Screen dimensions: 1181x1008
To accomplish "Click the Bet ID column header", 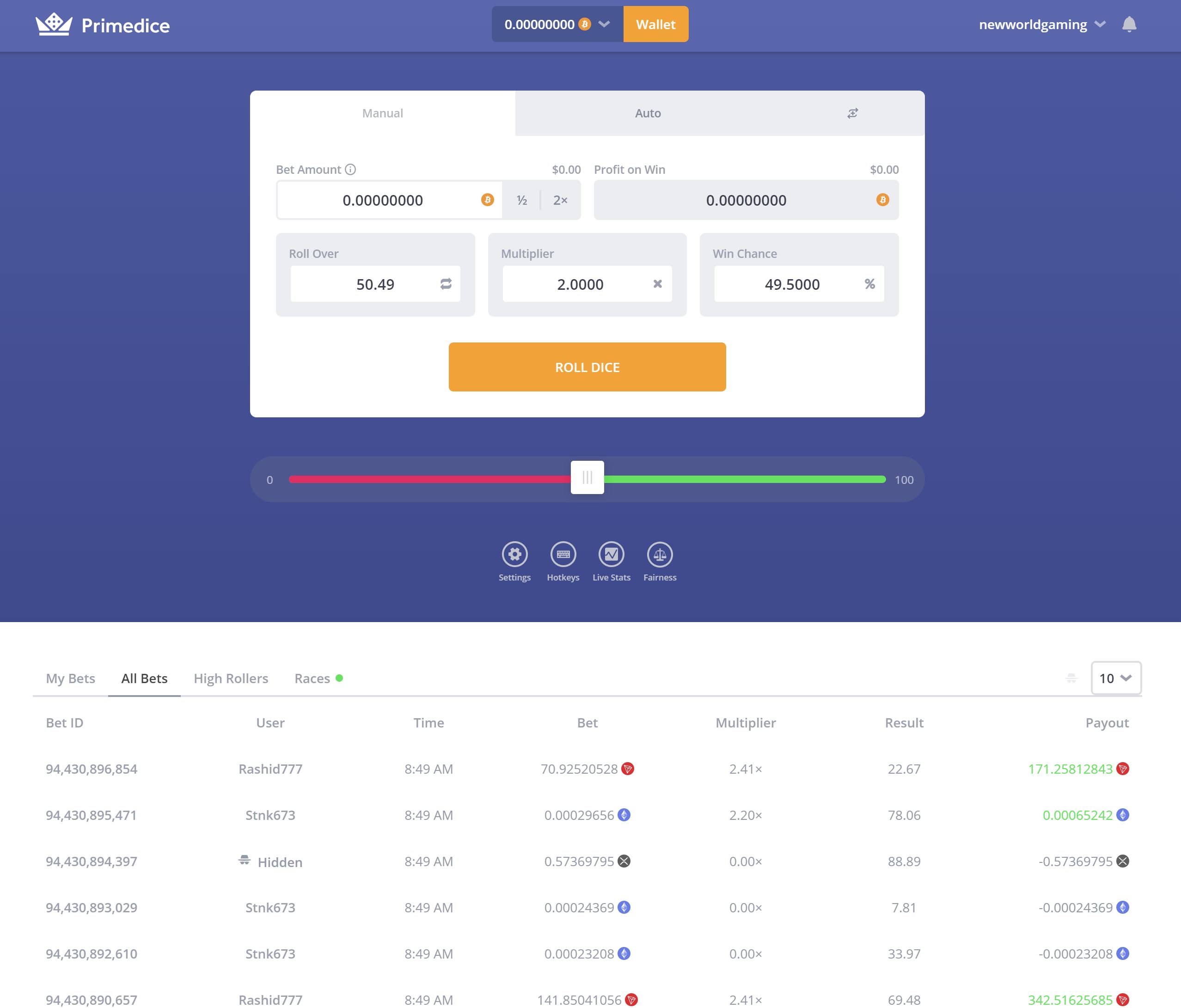I will (x=64, y=722).
